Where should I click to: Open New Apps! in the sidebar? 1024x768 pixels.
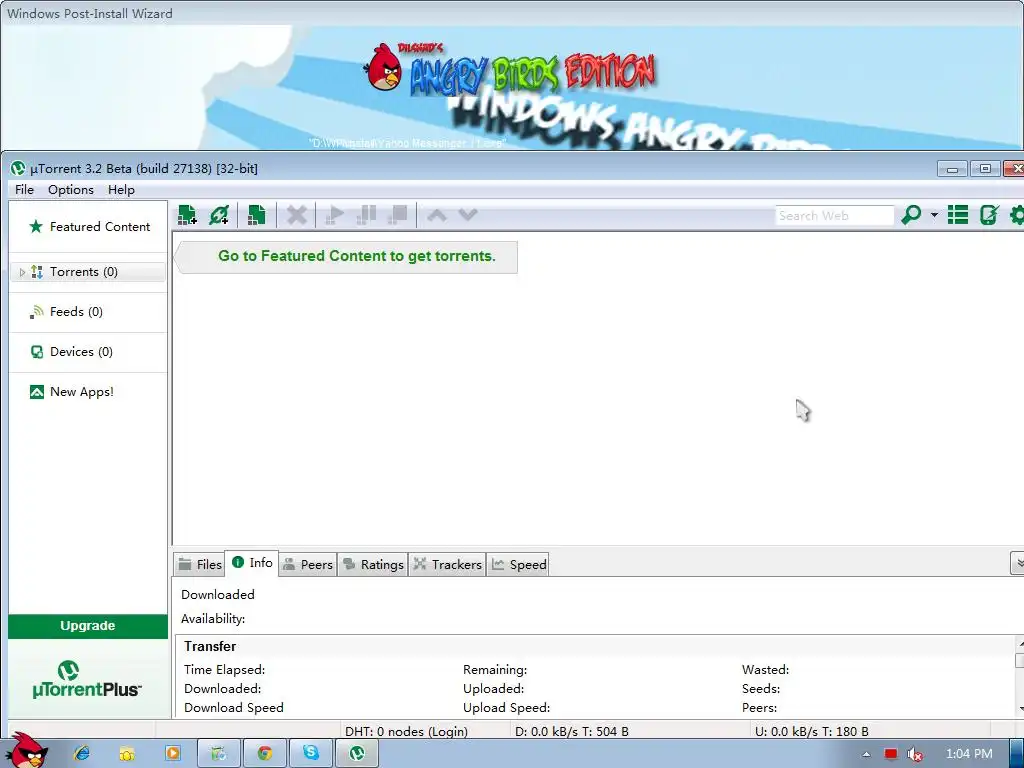pos(88,392)
